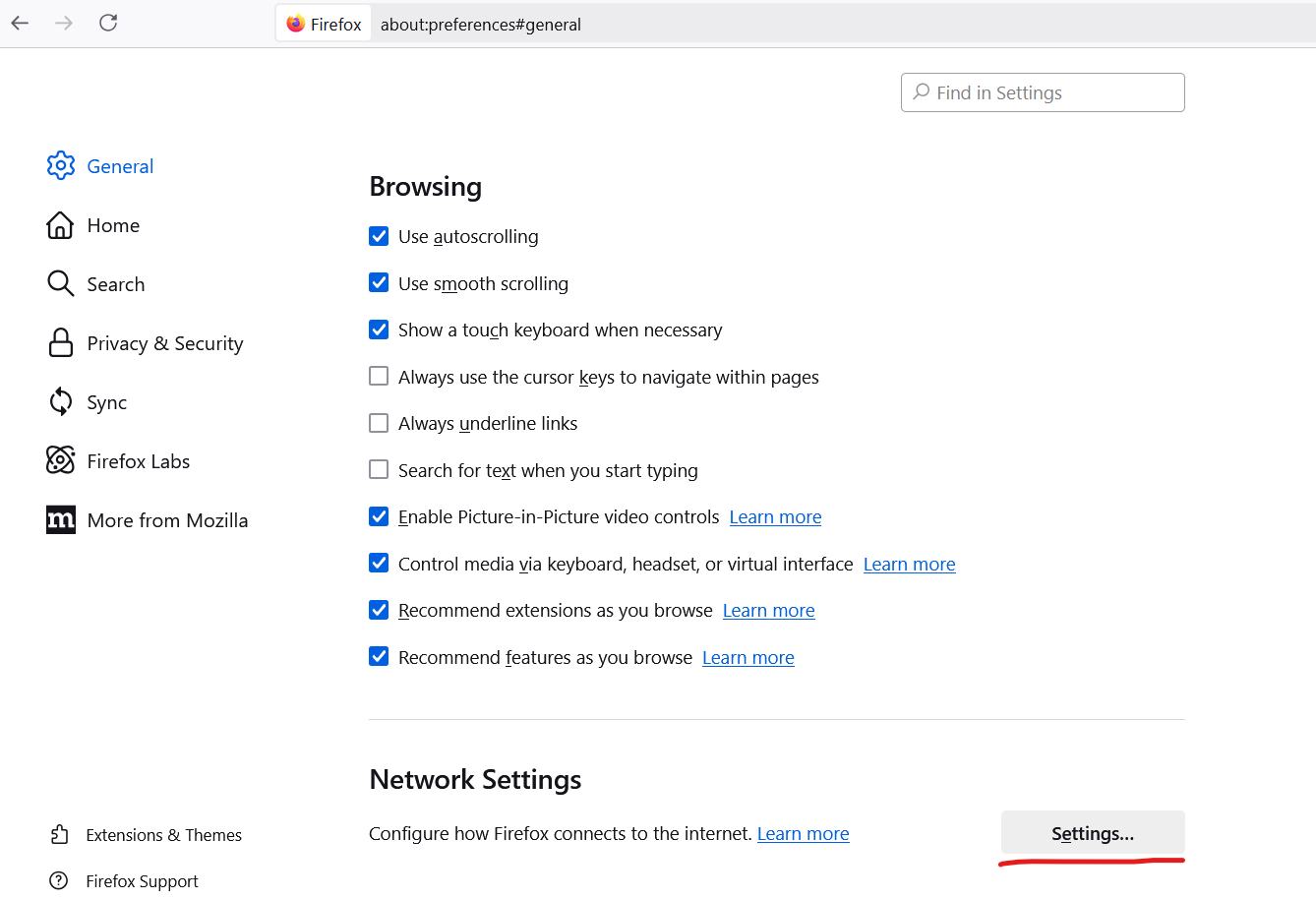Enable Always use cursor keys to navigate
Image resolution: width=1316 pixels, height=900 pixels.
[x=379, y=377]
